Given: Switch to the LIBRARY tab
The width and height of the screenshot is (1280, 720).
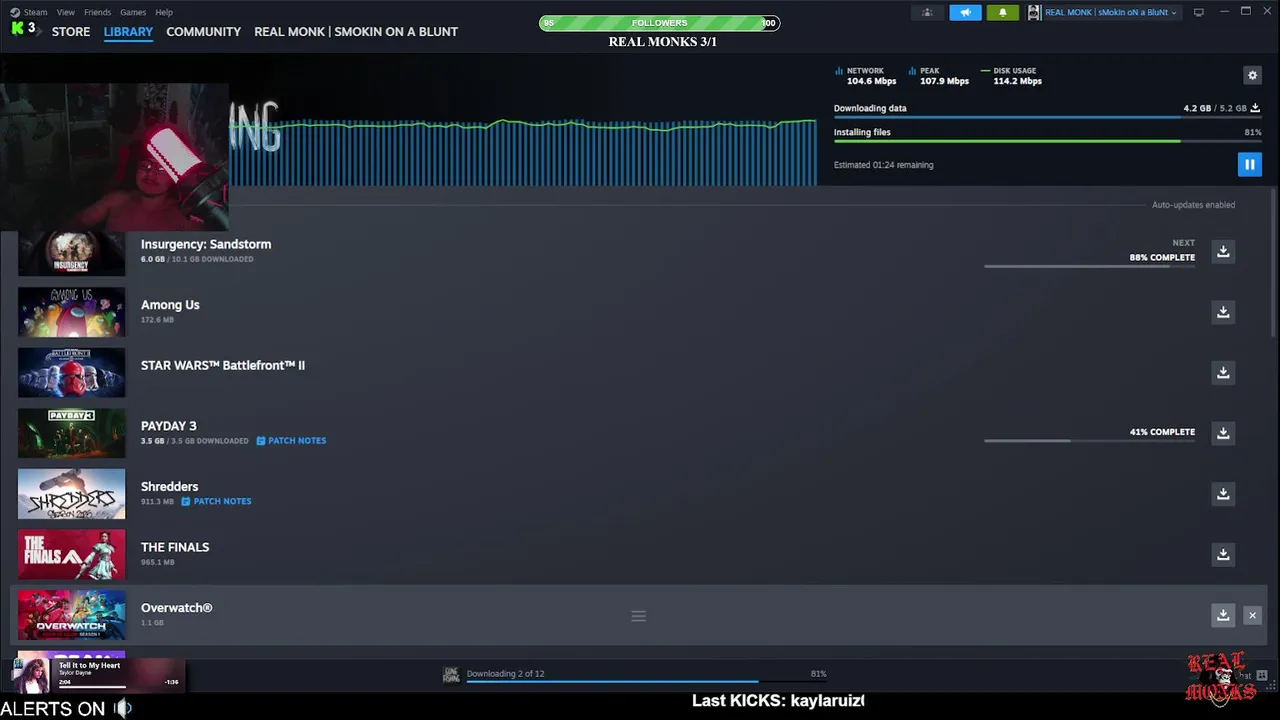Looking at the screenshot, I should pos(128,32).
